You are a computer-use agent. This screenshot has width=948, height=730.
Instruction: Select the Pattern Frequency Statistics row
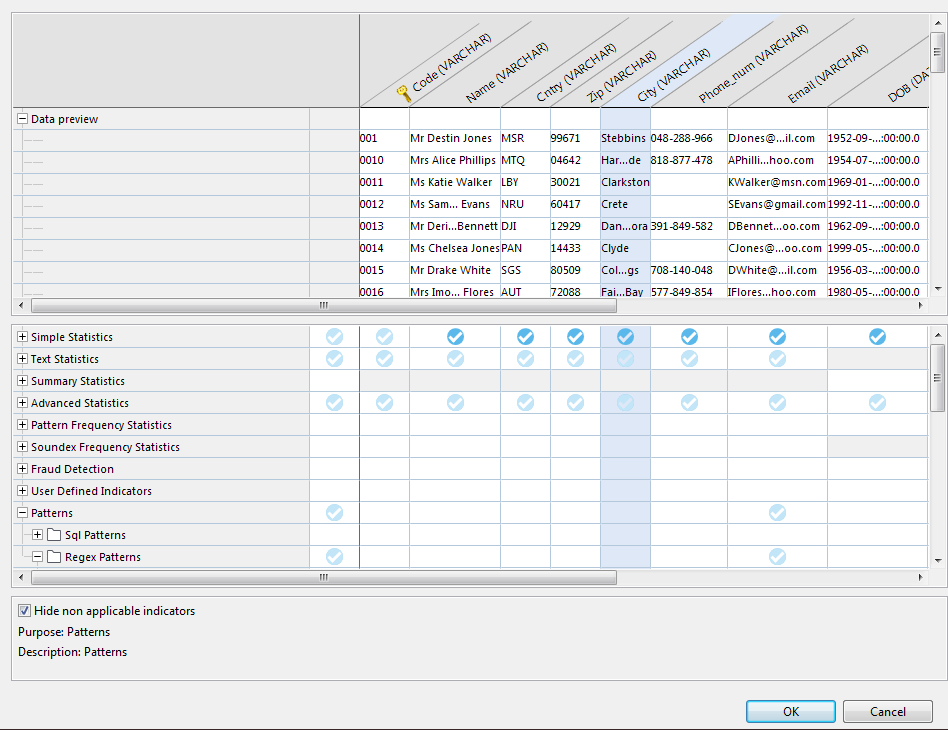pyautogui.click(x=101, y=425)
